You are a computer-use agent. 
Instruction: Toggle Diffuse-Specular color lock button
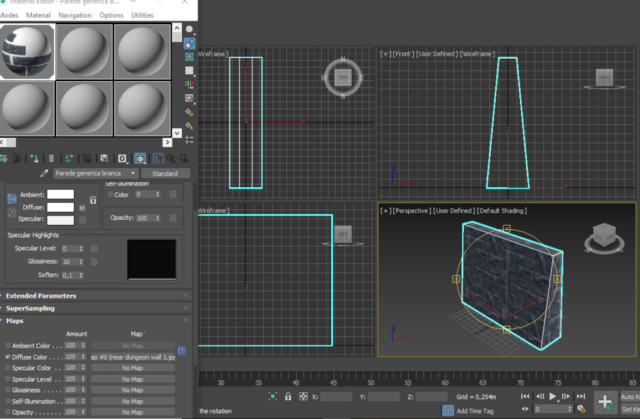[x=12, y=213]
